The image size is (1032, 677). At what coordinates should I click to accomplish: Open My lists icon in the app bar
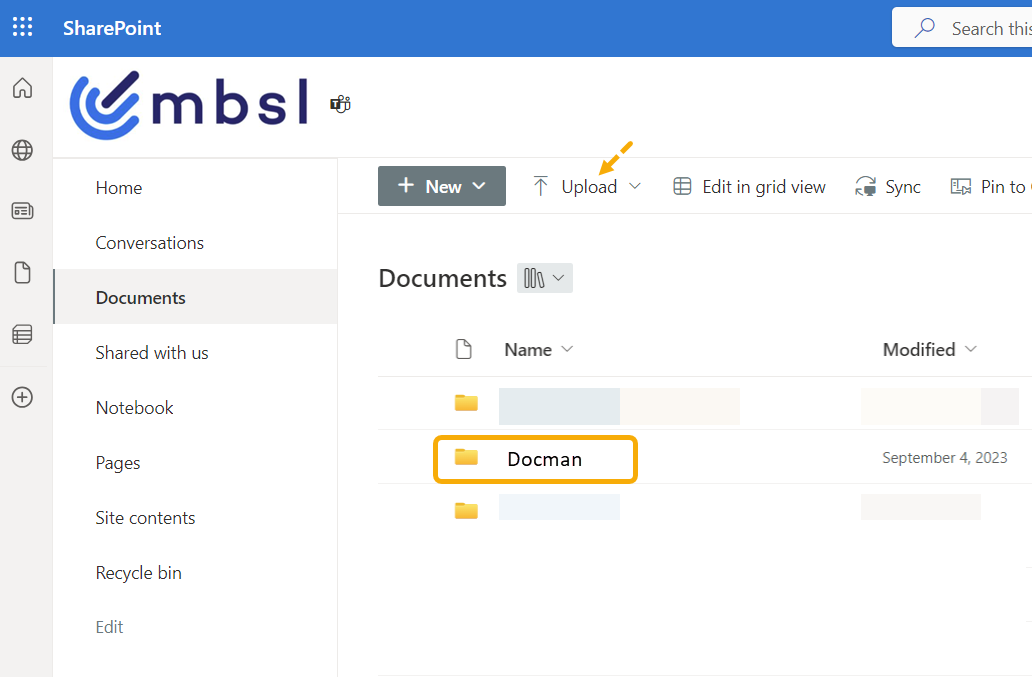(22, 334)
